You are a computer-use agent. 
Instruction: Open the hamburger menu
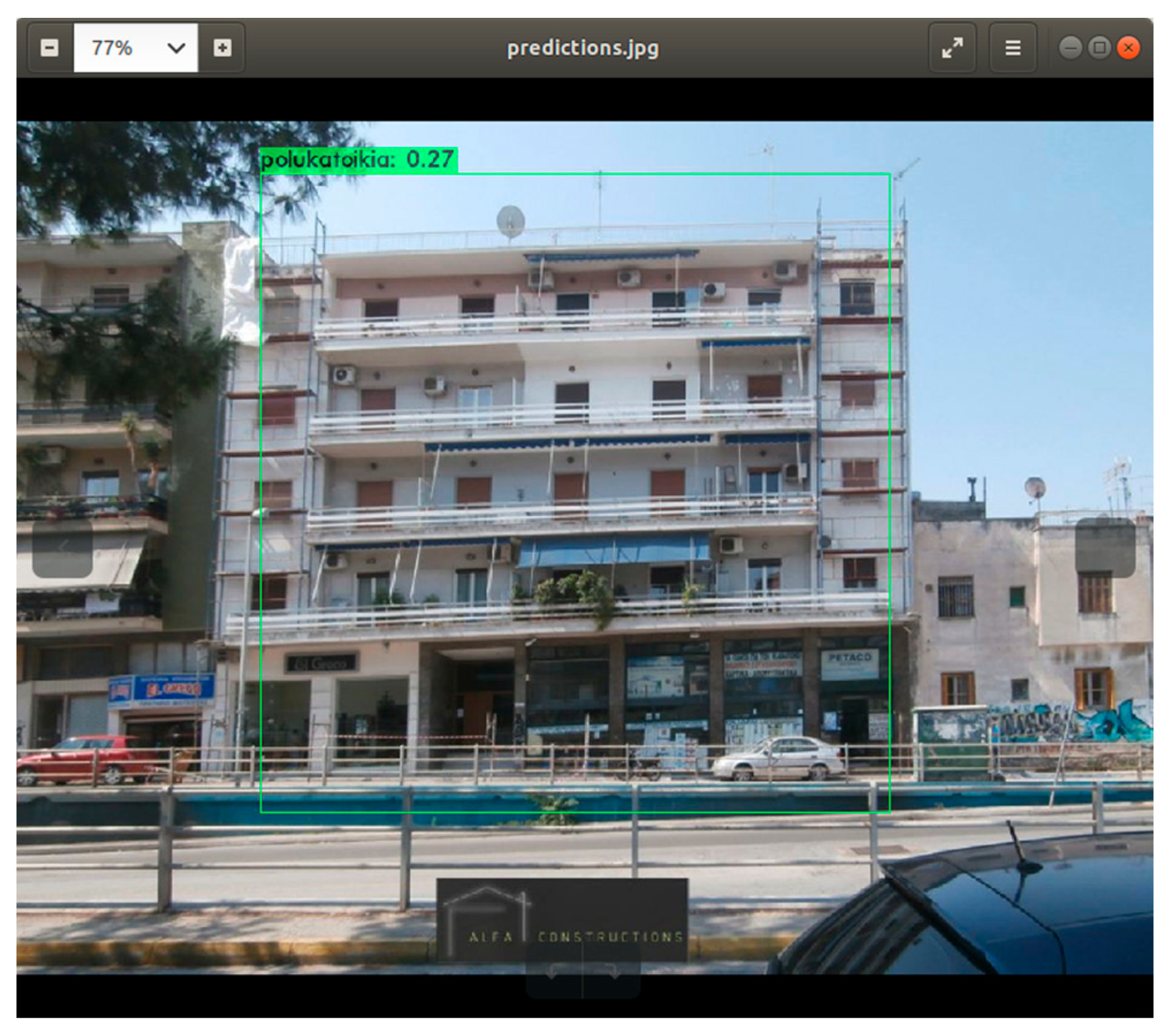point(1012,48)
